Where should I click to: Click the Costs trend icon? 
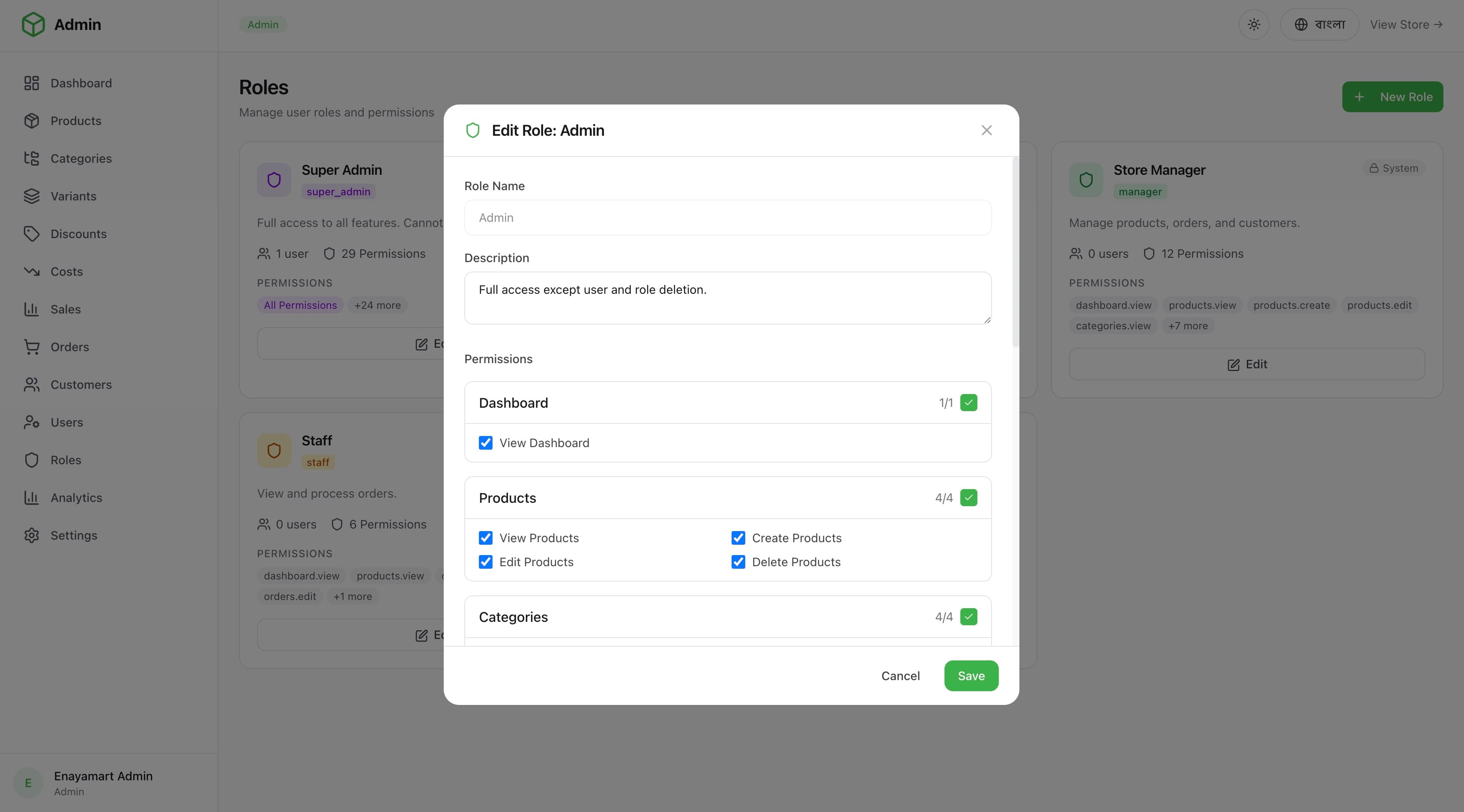pyautogui.click(x=32, y=272)
